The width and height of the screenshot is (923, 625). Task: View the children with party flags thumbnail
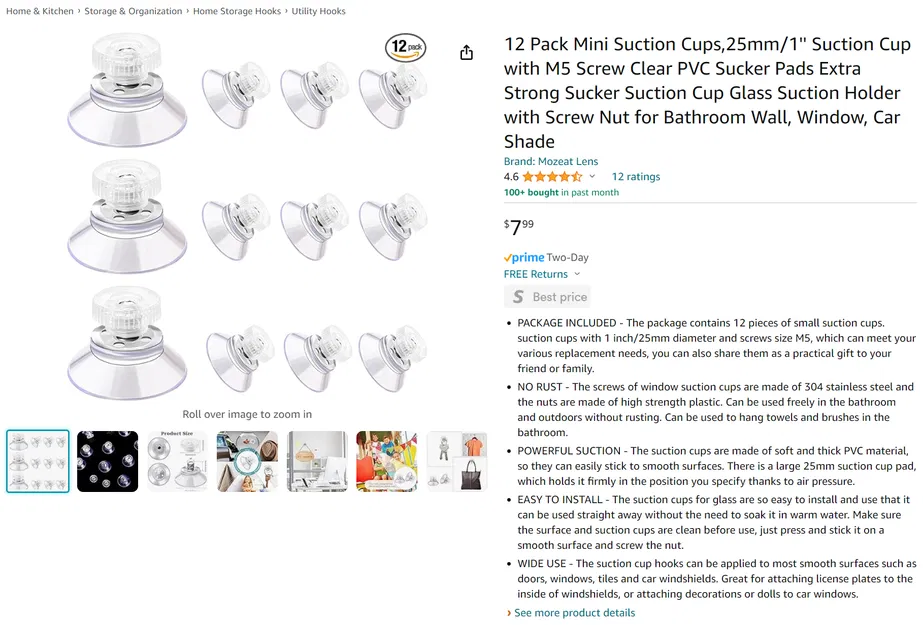[x=387, y=461]
